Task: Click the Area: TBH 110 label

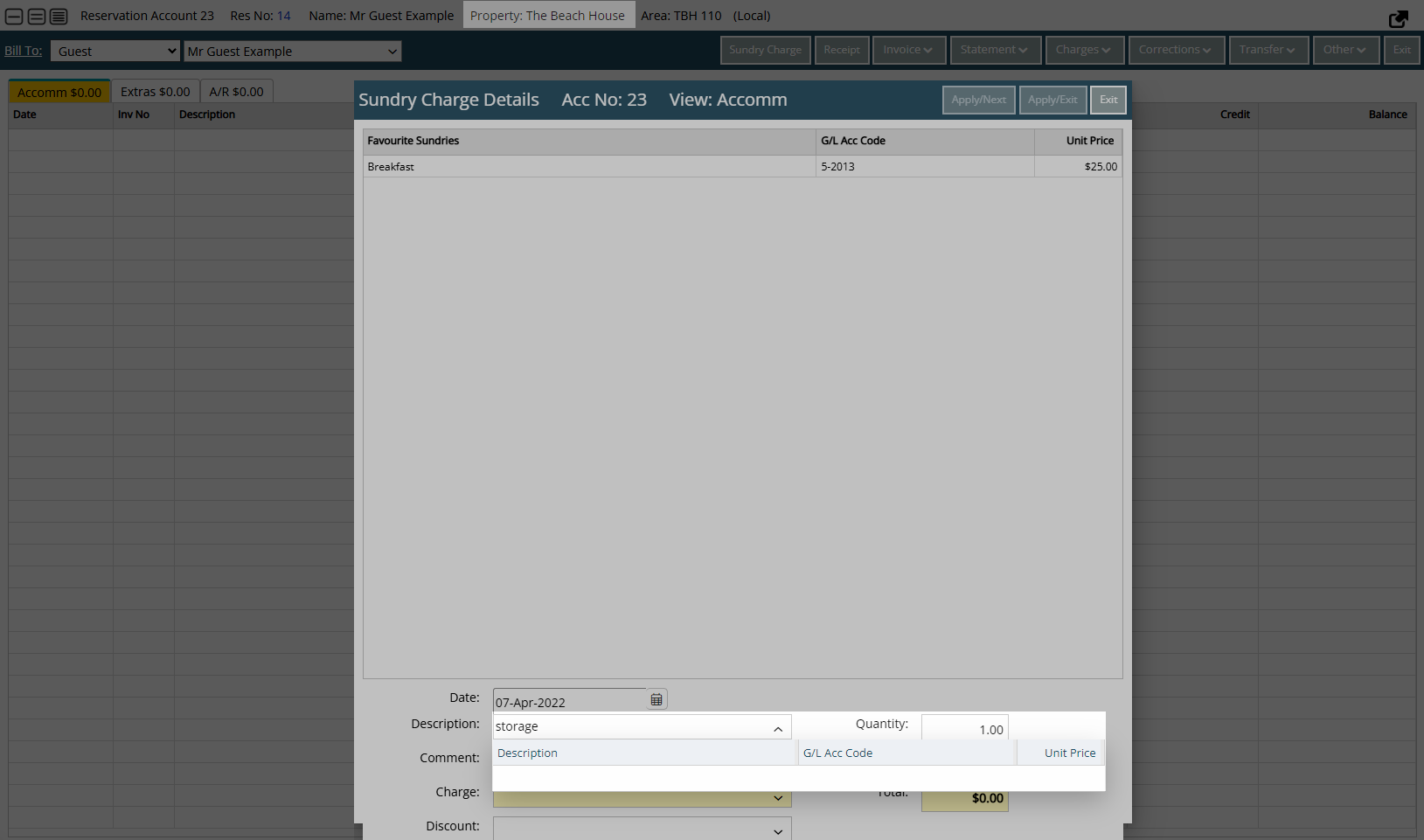Action: pos(681,16)
